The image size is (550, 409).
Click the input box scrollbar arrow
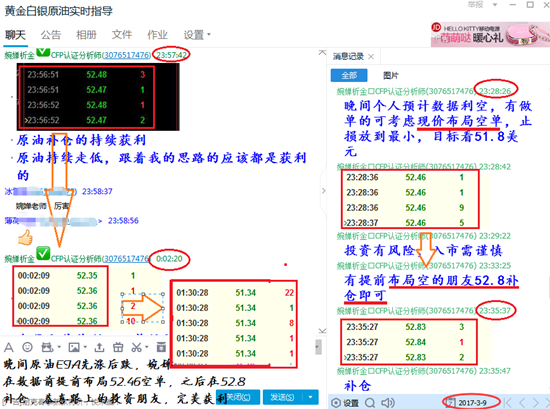317,347
